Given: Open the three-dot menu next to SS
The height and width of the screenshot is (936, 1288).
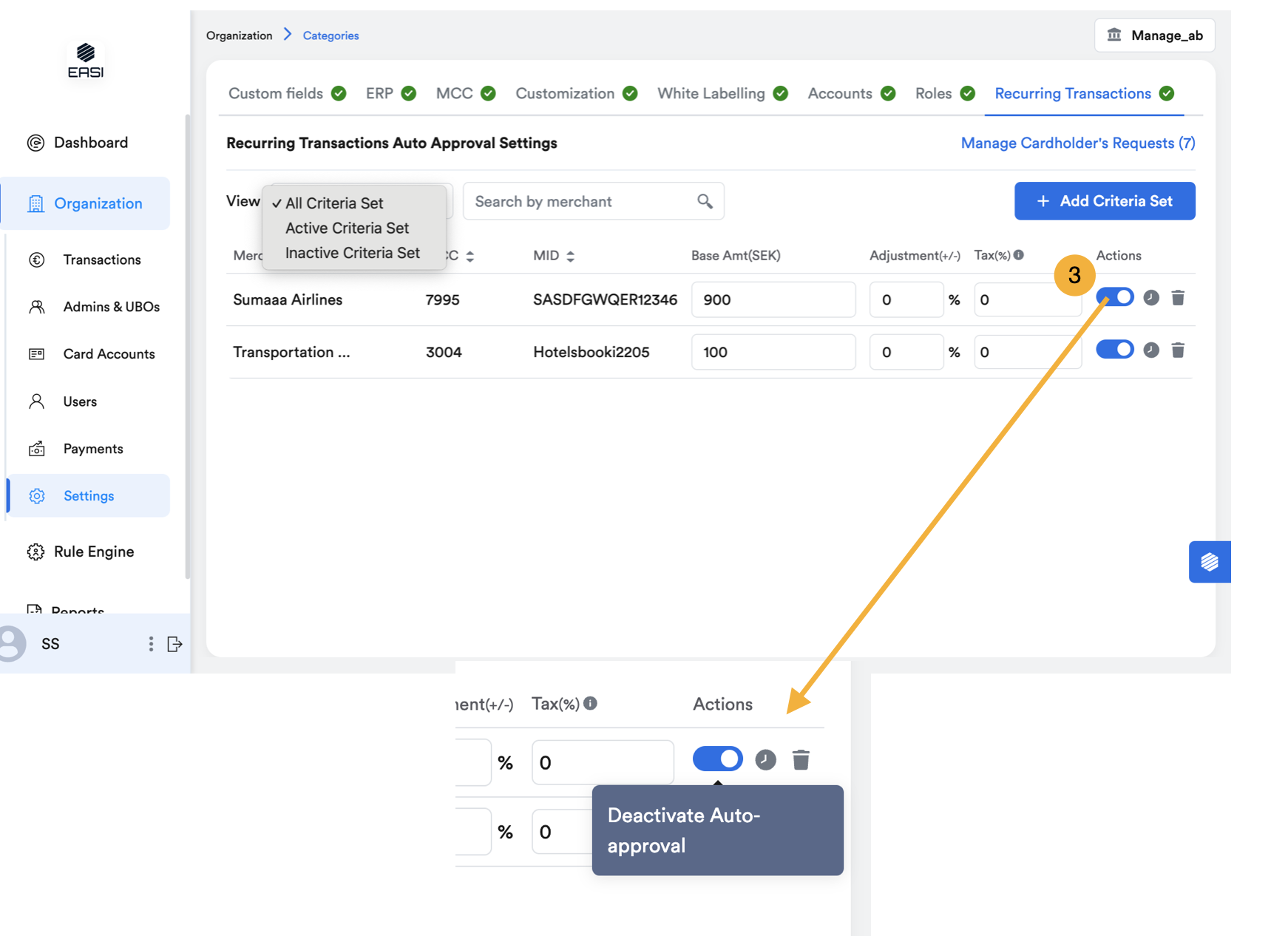Looking at the screenshot, I should [151, 644].
